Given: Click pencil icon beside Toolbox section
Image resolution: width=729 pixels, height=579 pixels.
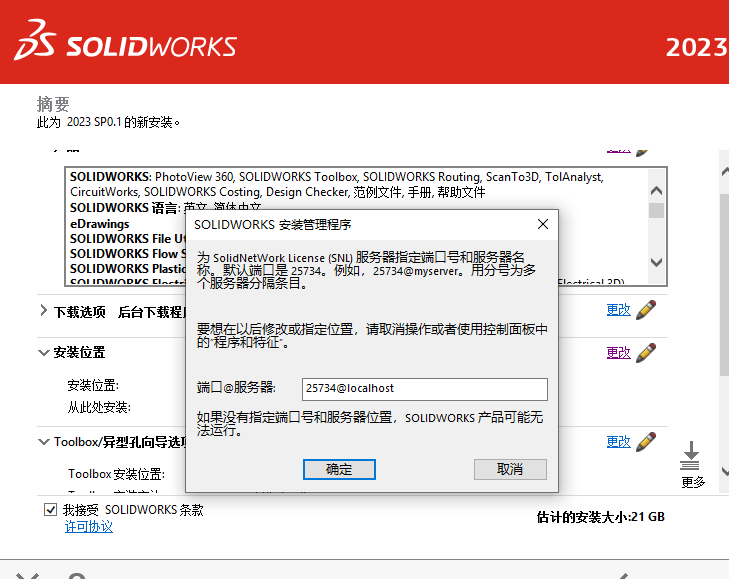Looking at the screenshot, I should pos(646,442).
